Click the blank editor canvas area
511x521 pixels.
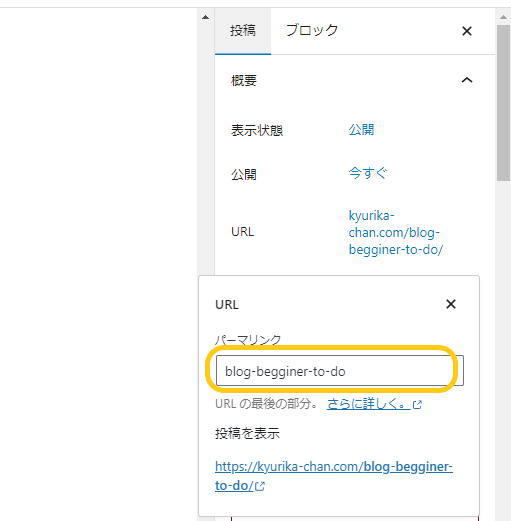coord(99,260)
